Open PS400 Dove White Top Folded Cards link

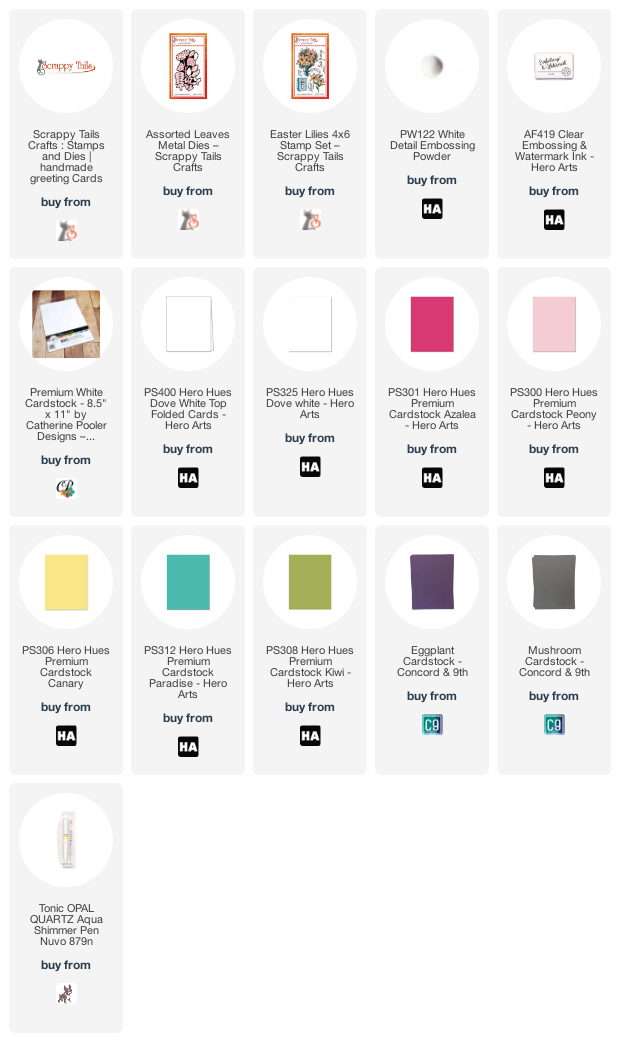point(188,408)
